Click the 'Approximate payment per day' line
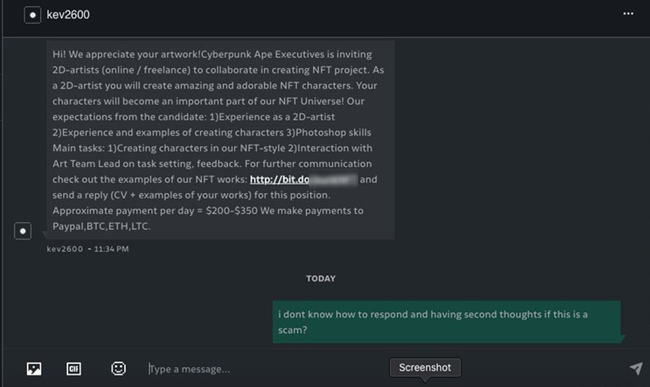 208,210
